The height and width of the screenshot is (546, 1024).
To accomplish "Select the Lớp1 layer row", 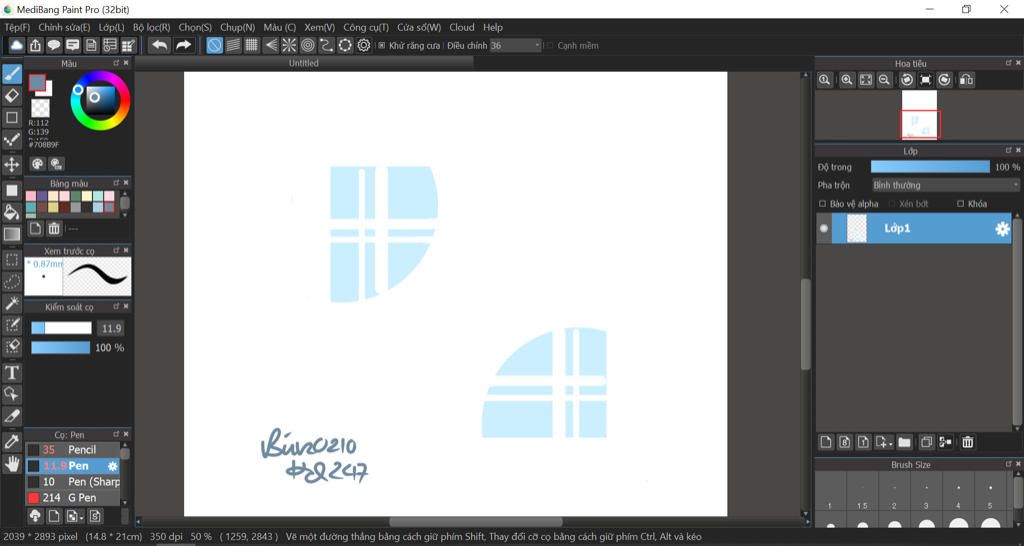I will click(x=914, y=229).
